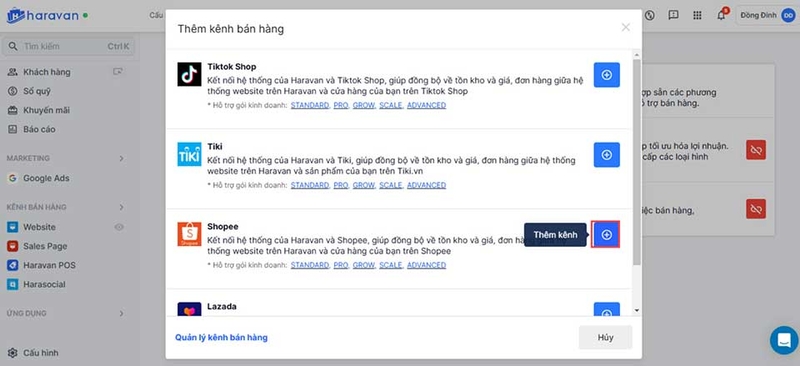Close the Thêm kênh bán hàng dialog
The image size is (800, 366).
tap(626, 28)
